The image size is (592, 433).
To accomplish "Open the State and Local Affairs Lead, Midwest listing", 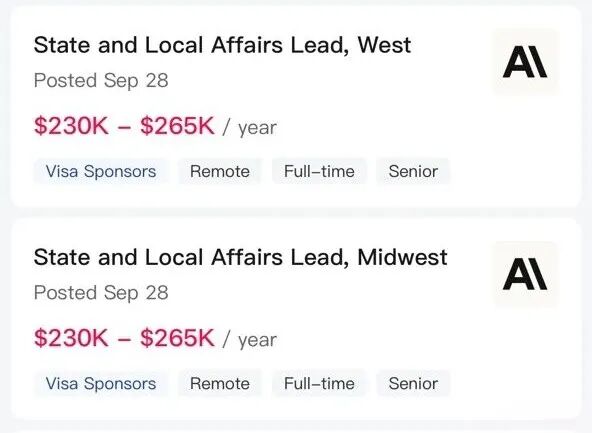I will [x=240, y=257].
